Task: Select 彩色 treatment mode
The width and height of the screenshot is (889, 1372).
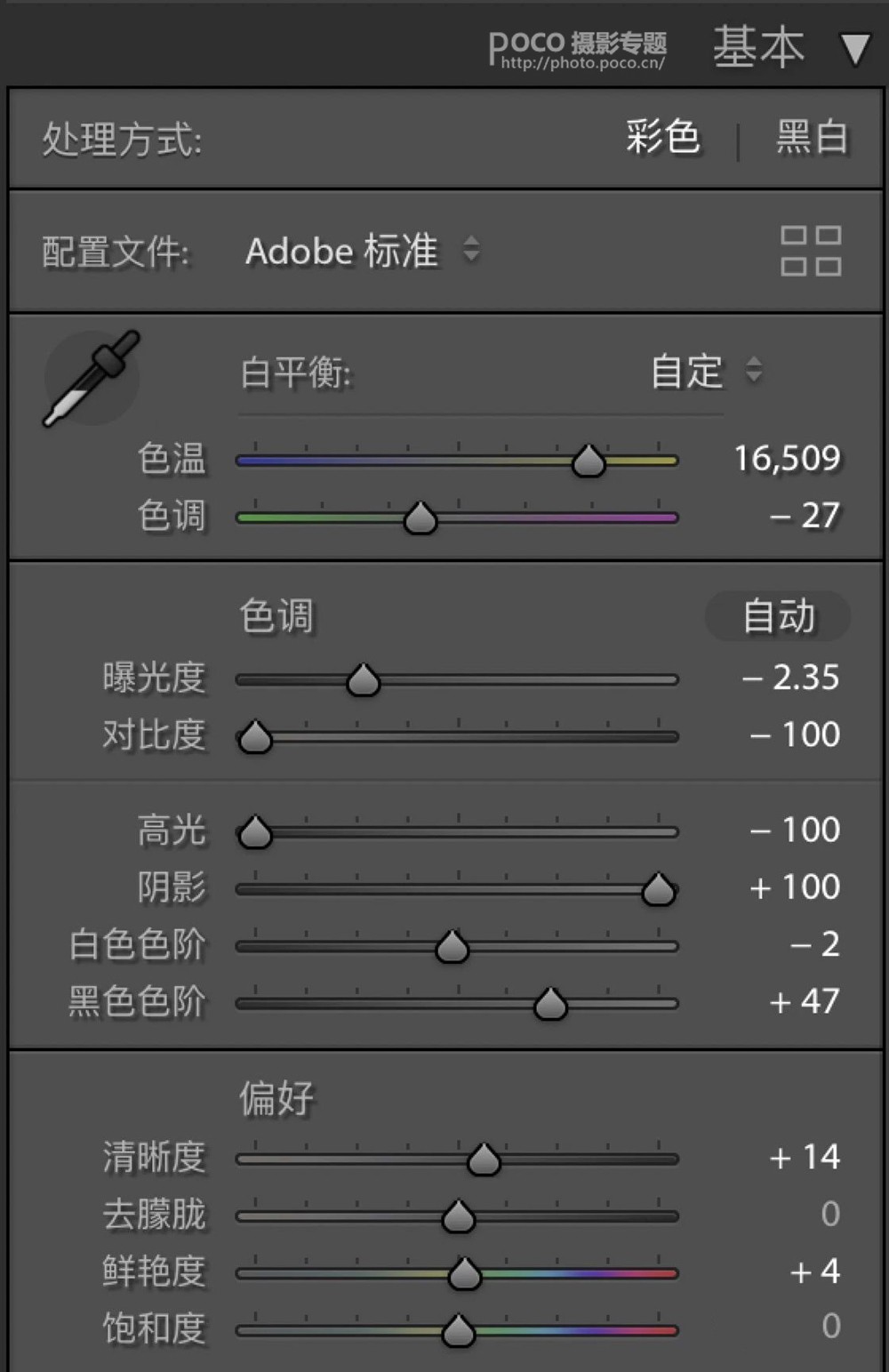Action: [662, 139]
